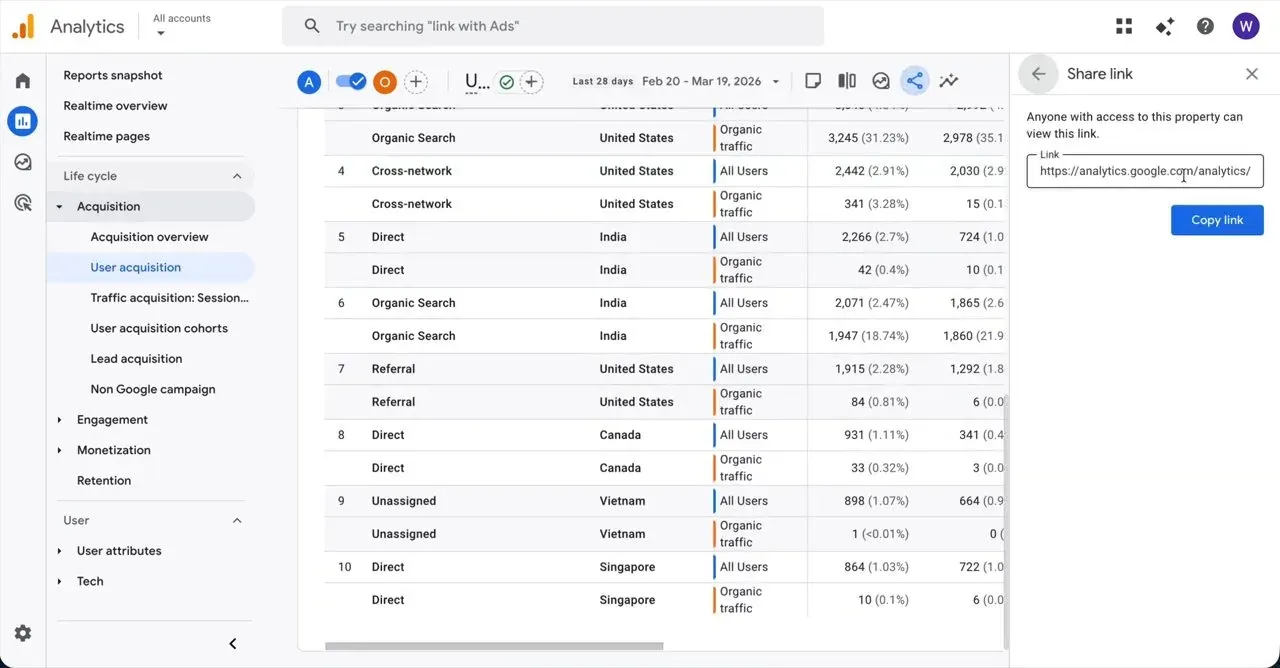Viewport: 1280px width, 668px height.
Task: Click the annotations note icon
Action: click(x=814, y=81)
